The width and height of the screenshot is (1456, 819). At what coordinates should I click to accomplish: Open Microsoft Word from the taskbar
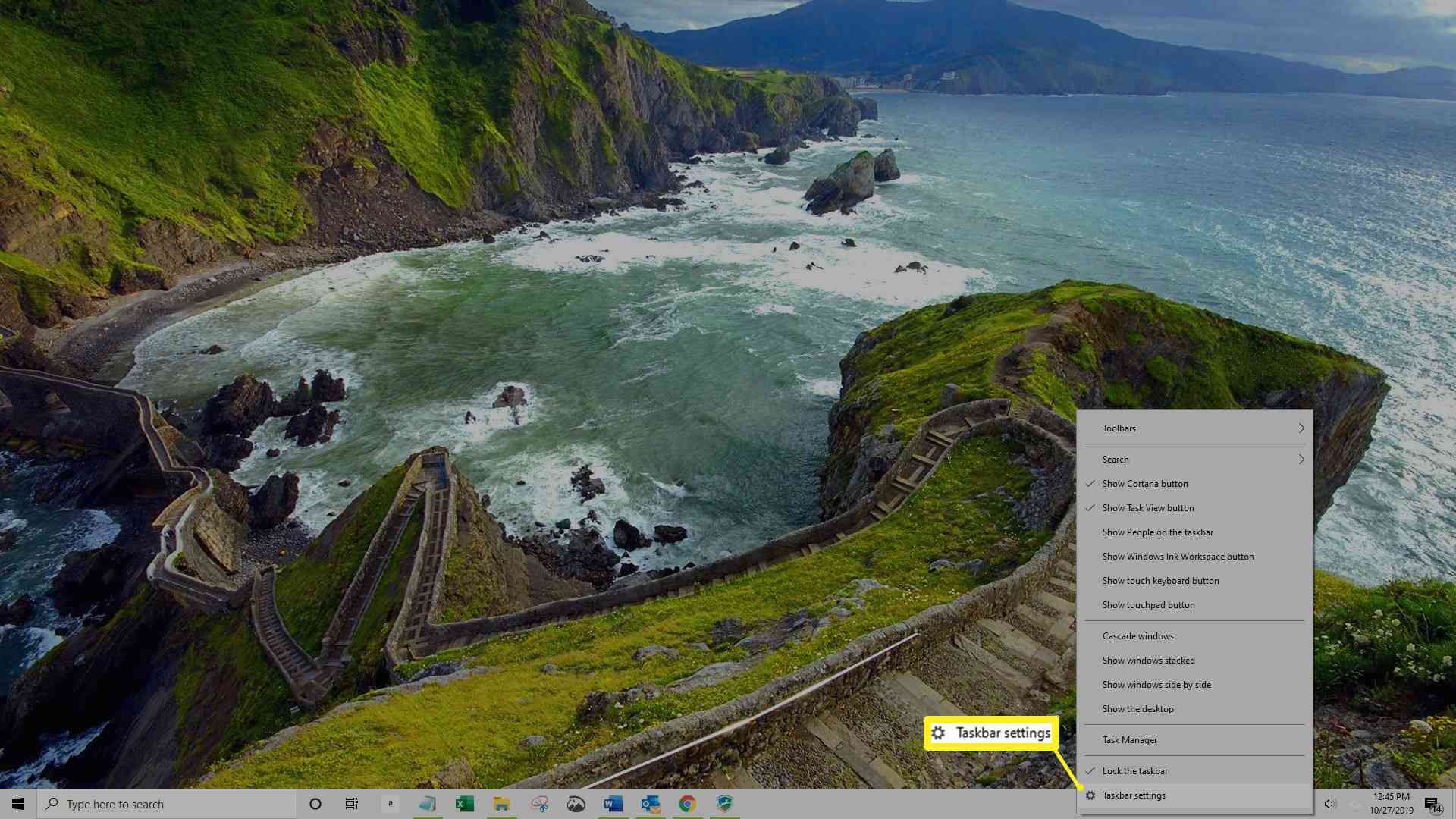click(x=613, y=804)
